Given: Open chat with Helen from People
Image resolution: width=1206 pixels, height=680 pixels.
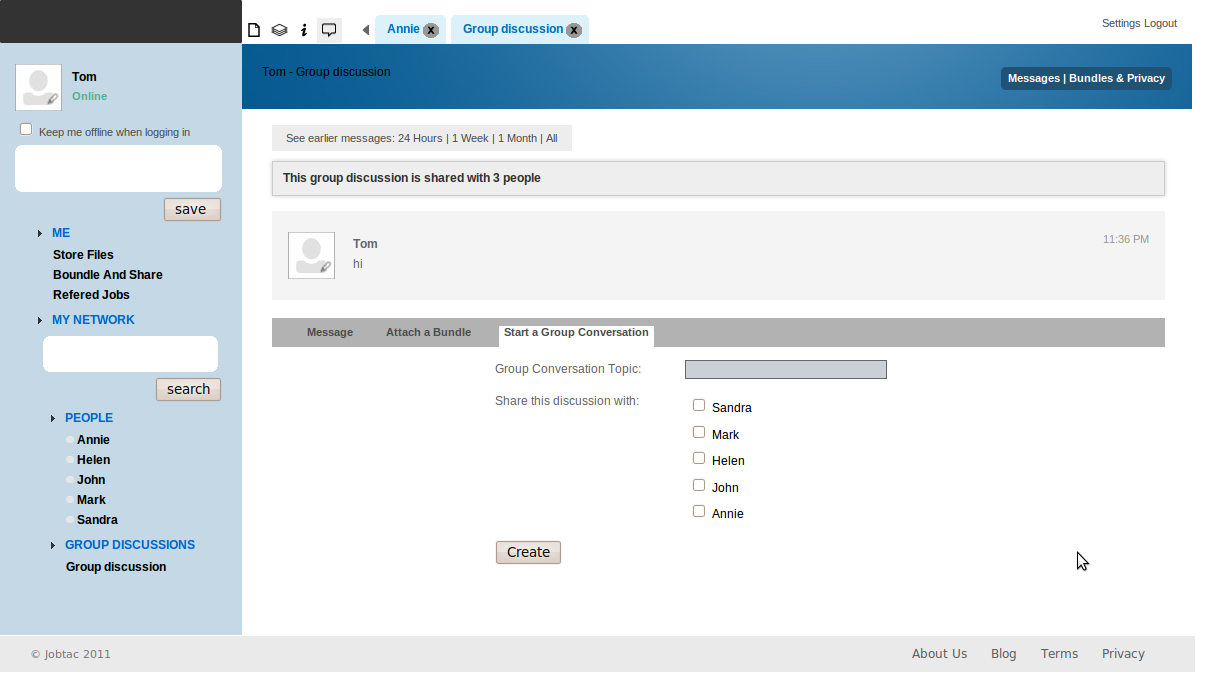Looking at the screenshot, I should 94,460.
